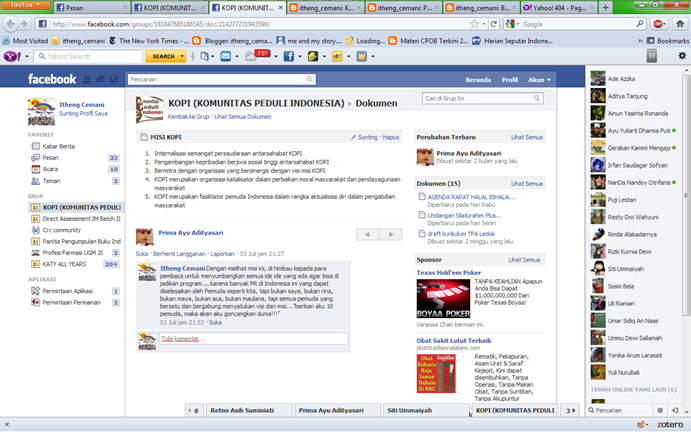Expand chat tabs right arrow showing 3
The height and width of the screenshot is (432, 691).
570,410
